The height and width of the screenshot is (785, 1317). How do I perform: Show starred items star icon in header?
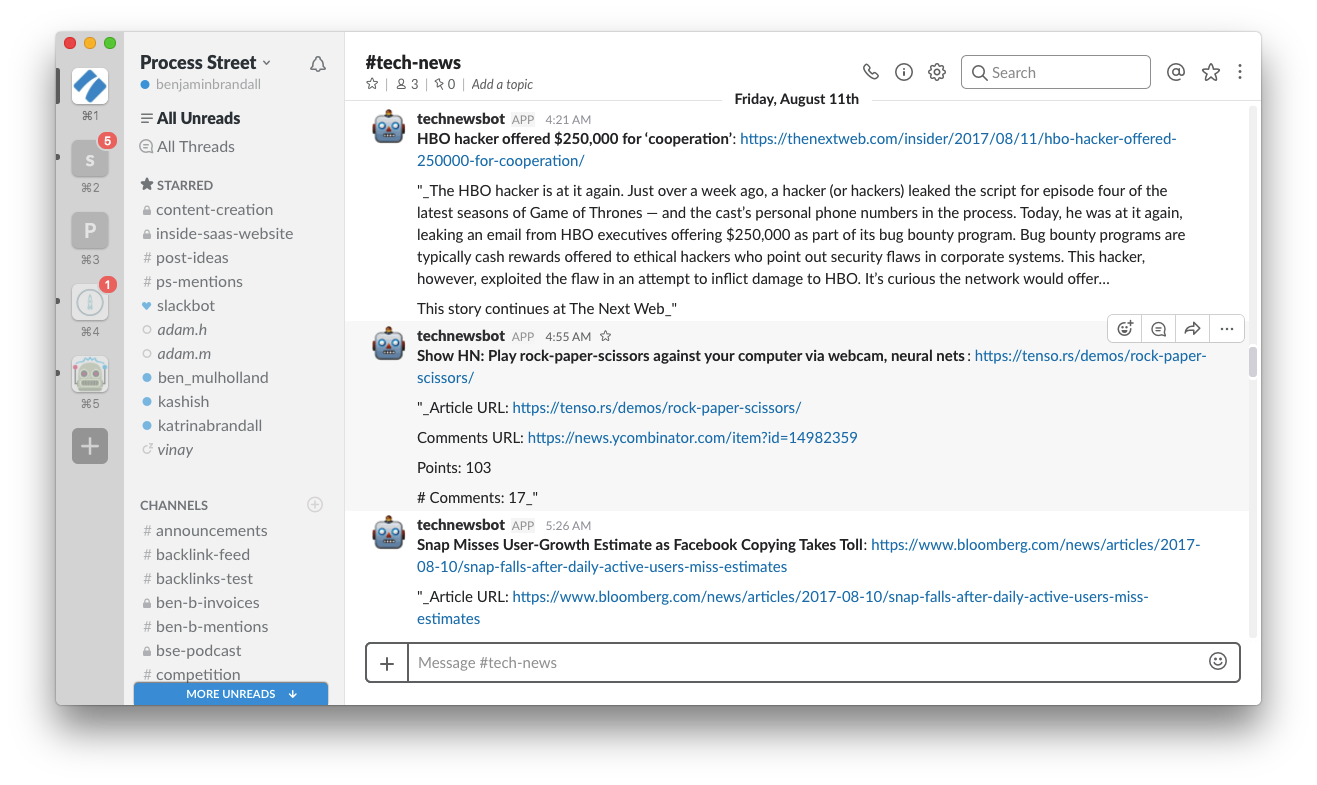click(x=1211, y=72)
